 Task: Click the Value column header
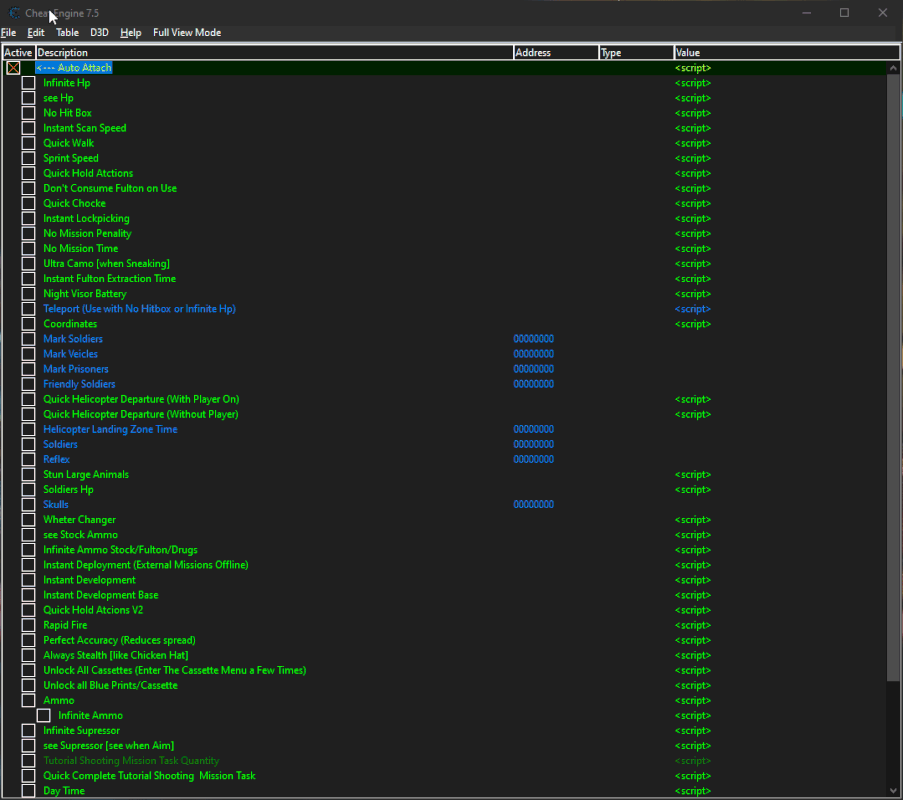(786, 52)
